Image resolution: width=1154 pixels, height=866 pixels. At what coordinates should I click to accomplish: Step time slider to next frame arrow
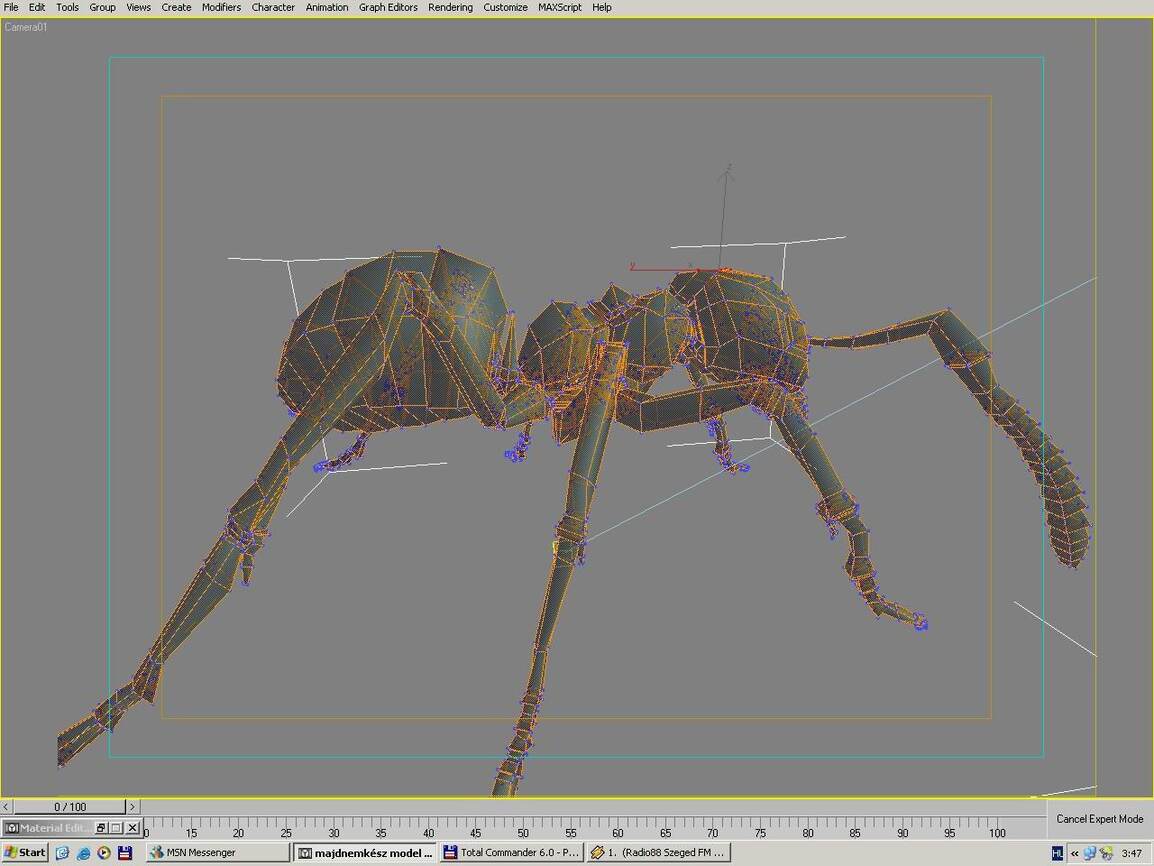pos(132,807)
